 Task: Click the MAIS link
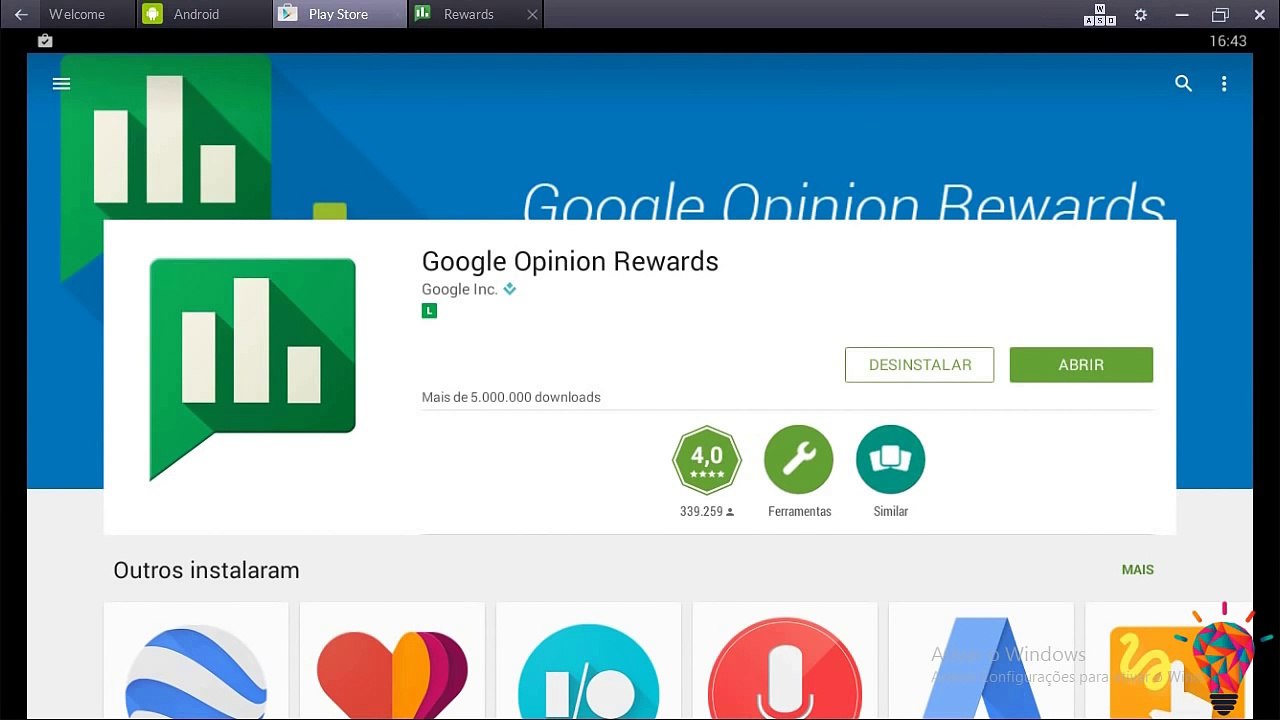click(x=1138, y=570)
